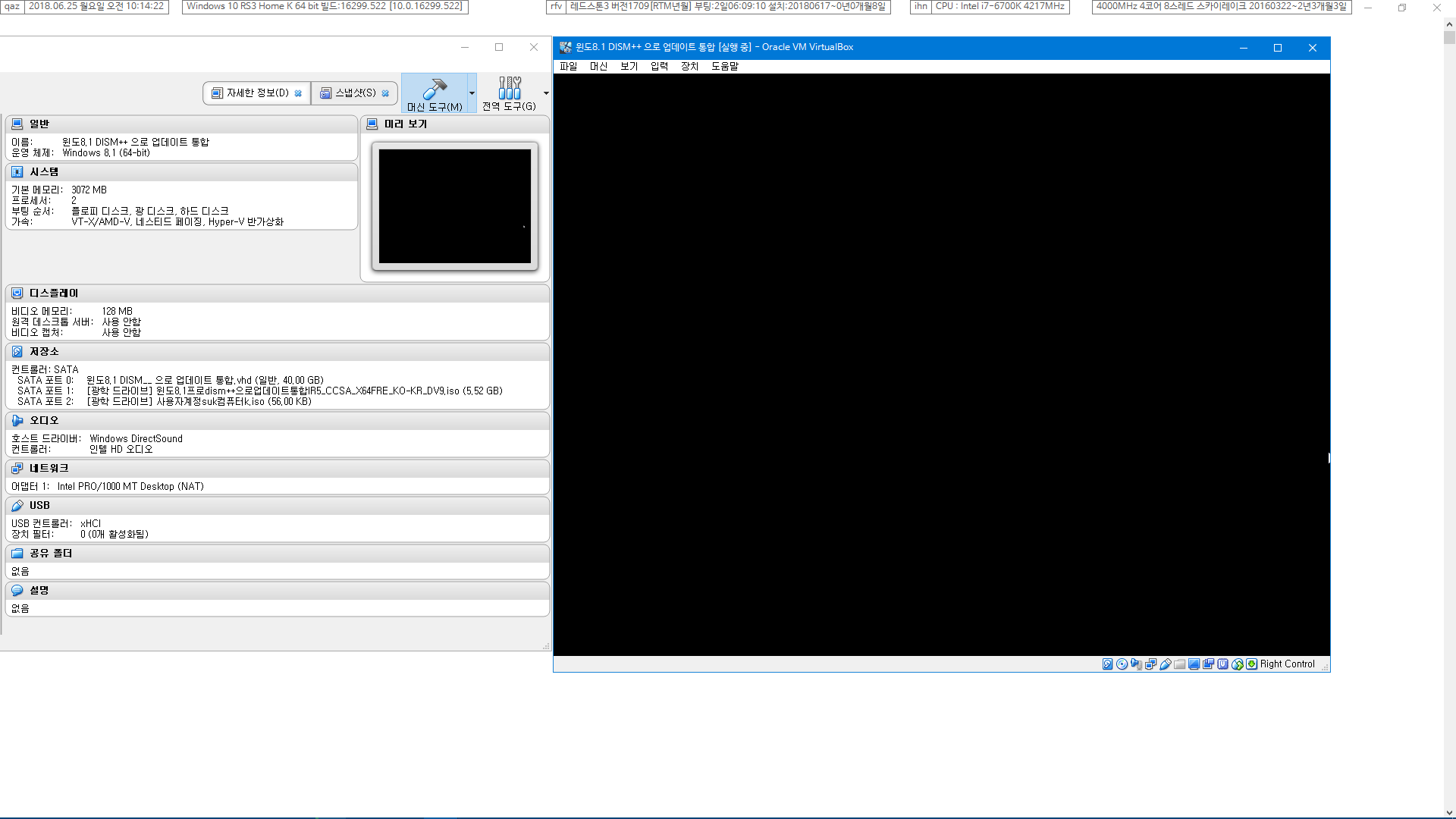Click the page scrollbar down arrow

[1449, 812]
